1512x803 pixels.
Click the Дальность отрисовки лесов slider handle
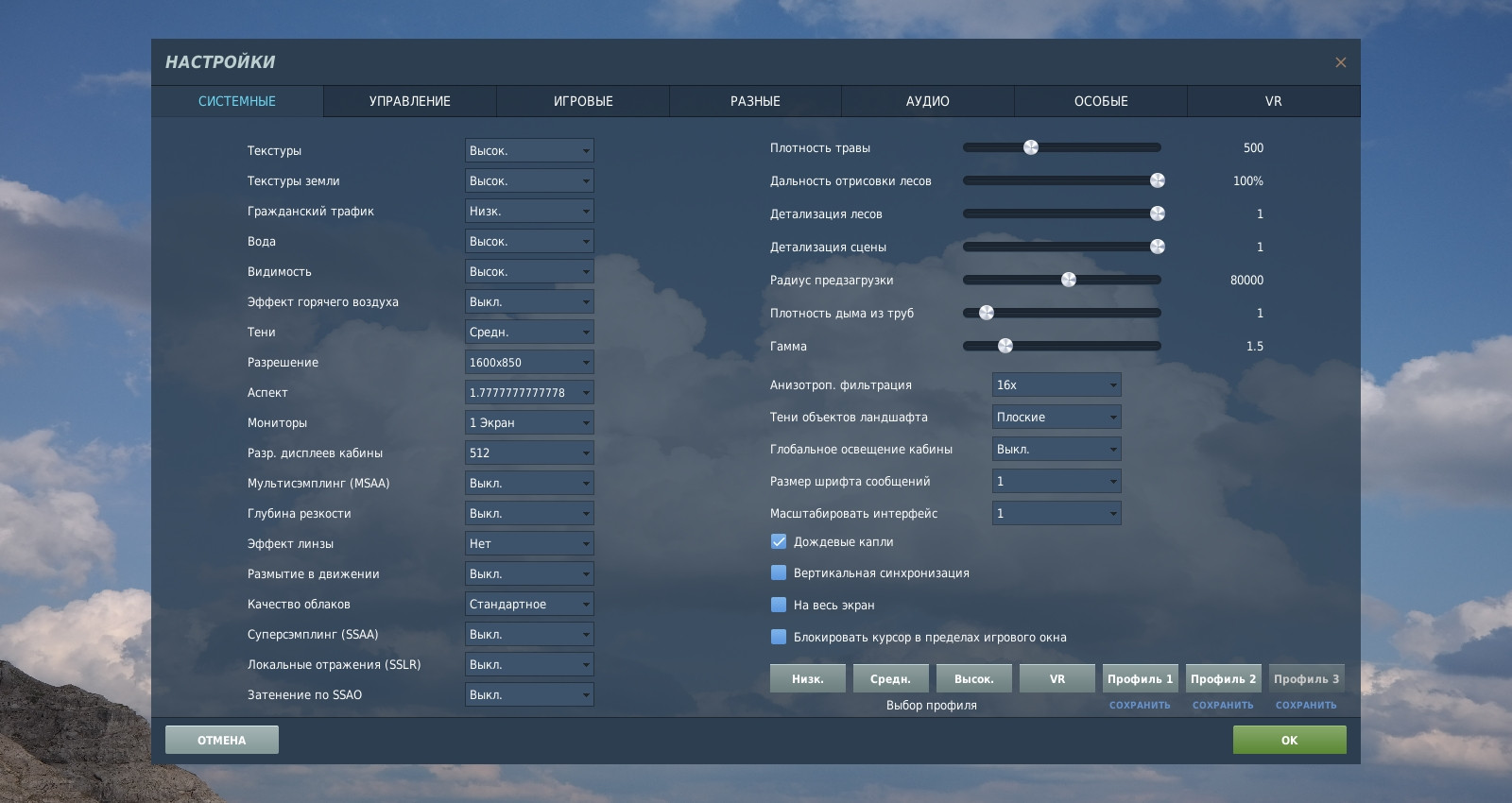click(x=1157, y=180)
